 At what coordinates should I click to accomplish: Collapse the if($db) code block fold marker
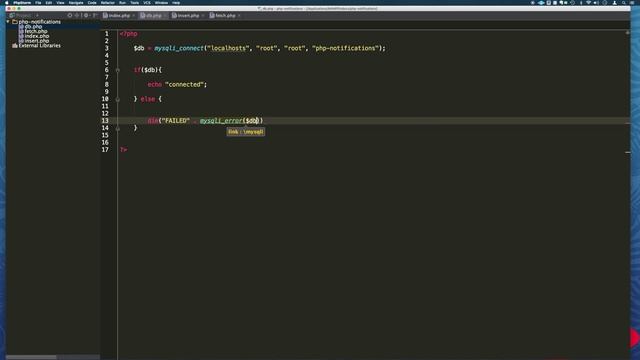[x=118, y=70]
